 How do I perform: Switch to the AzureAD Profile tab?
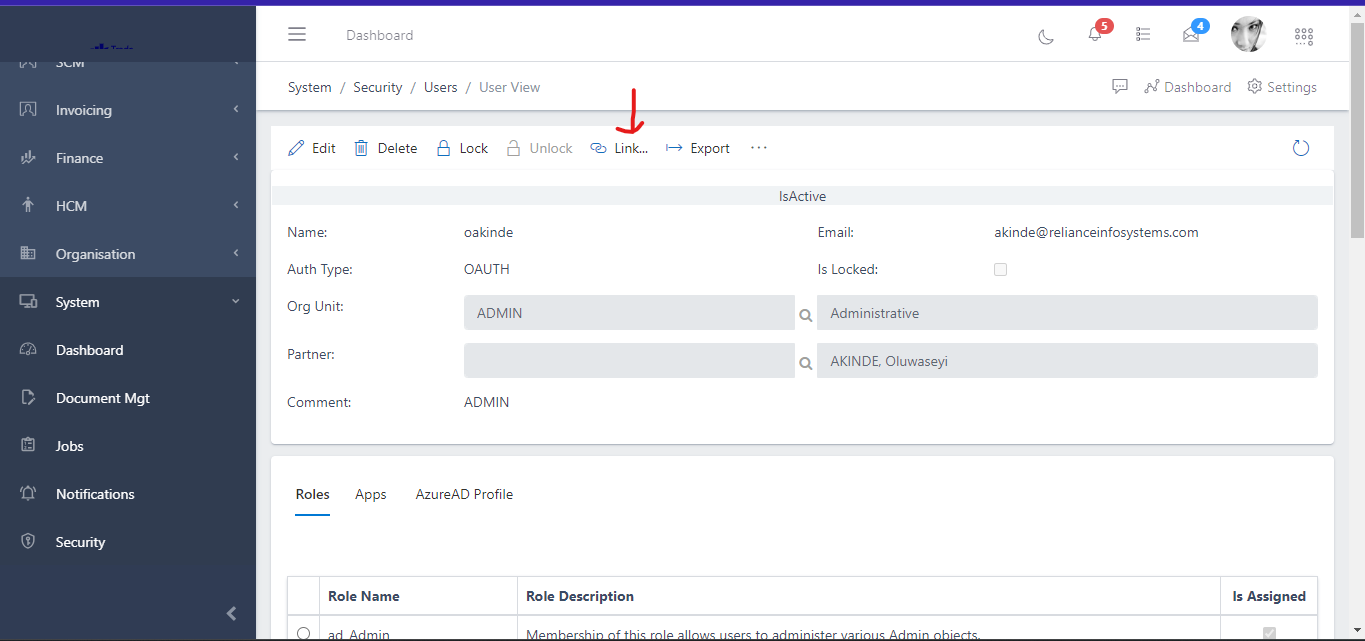click(x=464, y=494)
